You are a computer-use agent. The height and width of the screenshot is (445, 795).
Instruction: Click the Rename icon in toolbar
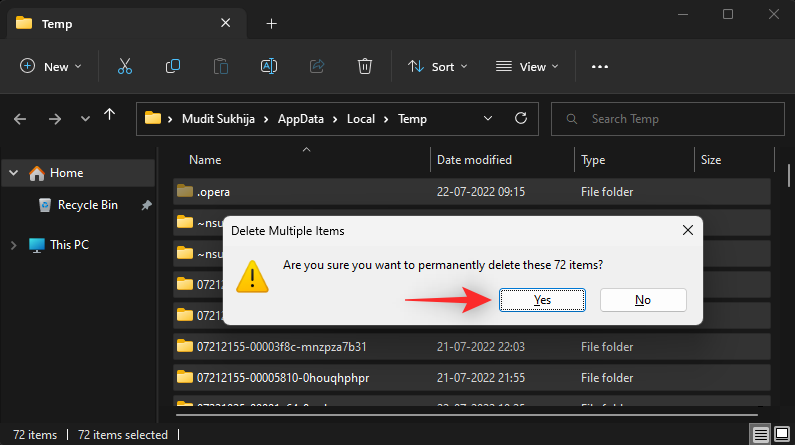coord(269,66)
